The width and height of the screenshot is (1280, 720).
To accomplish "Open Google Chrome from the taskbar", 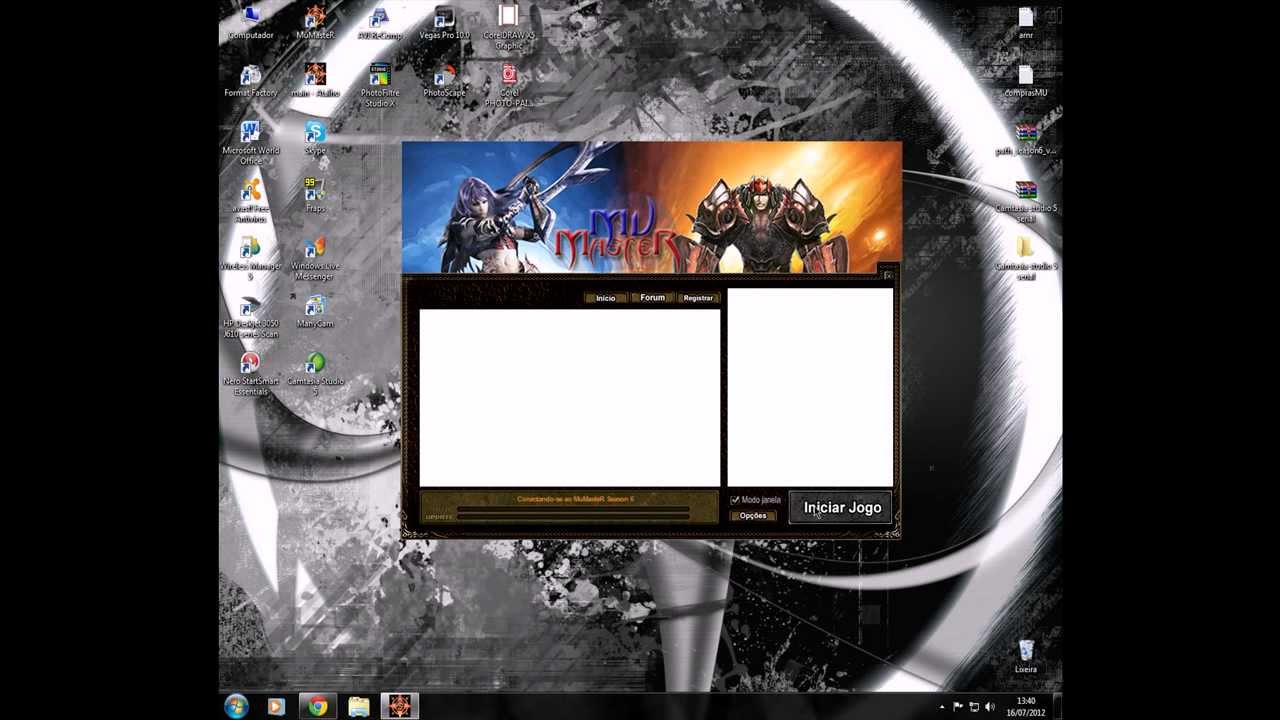I will [x=317, y=707].
